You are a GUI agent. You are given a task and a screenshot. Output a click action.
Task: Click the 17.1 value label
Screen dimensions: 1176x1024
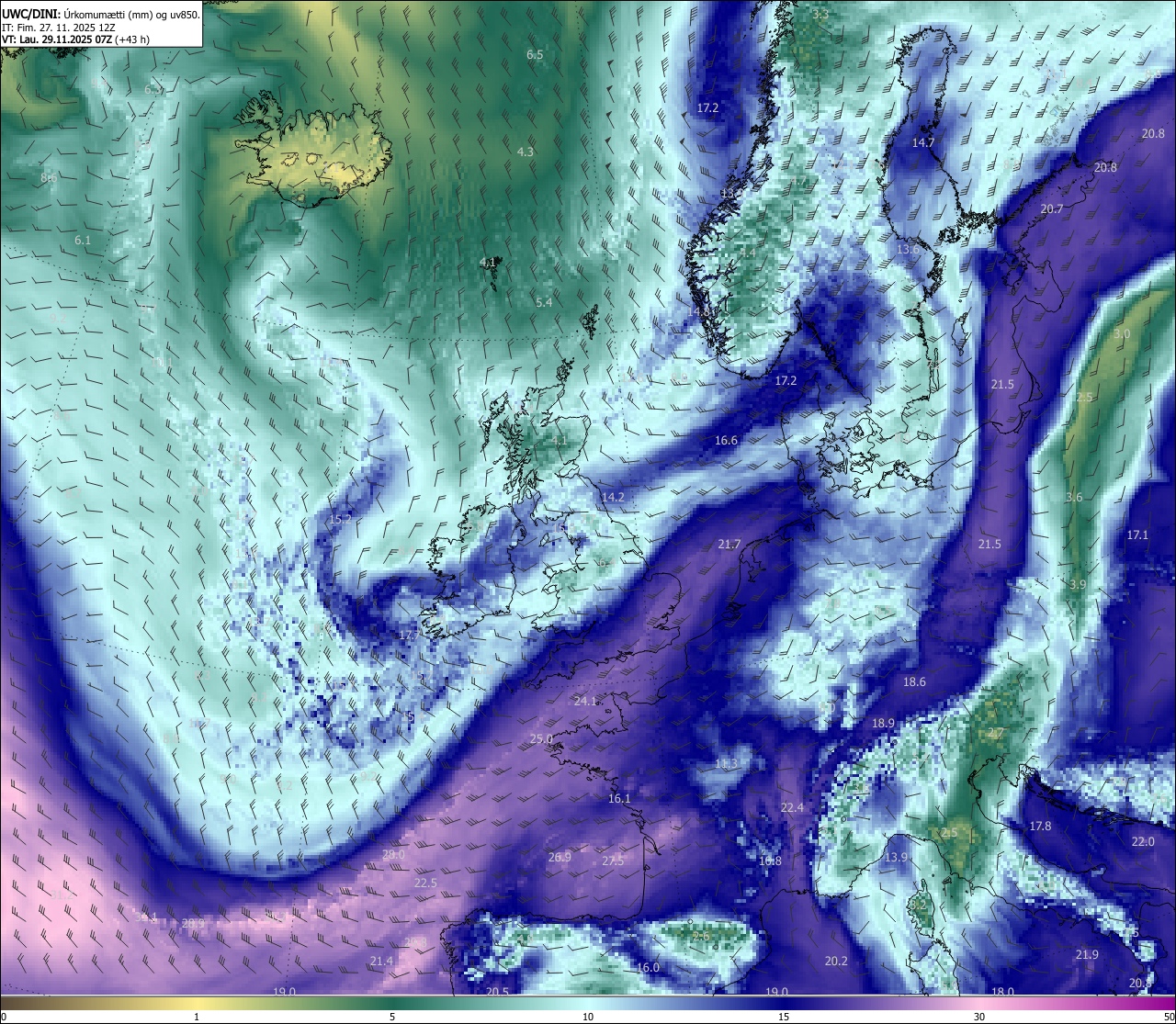pos(1137,535)
